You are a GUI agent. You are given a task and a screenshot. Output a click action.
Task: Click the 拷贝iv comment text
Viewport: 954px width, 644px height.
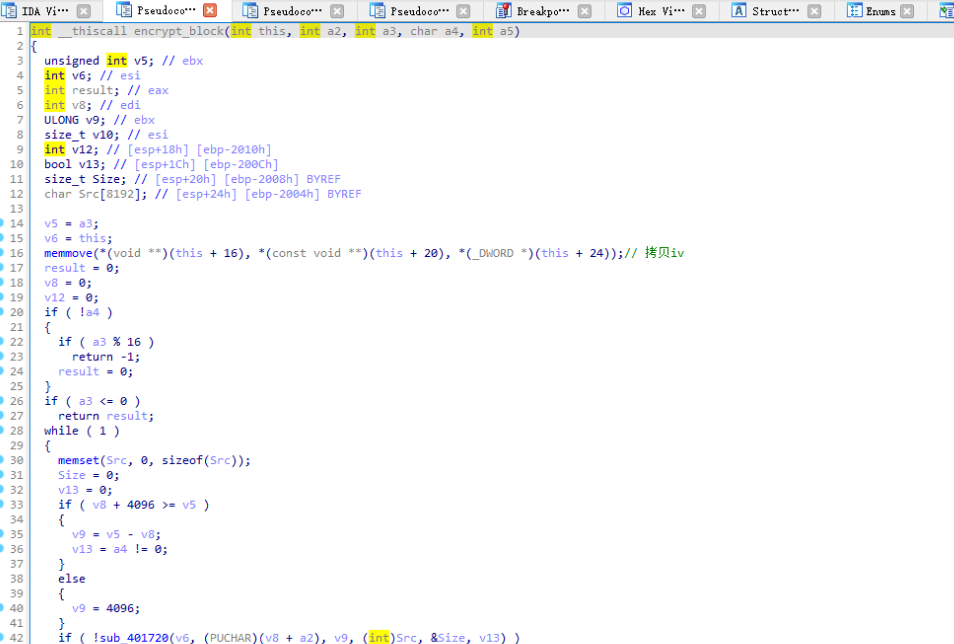pos(664,253)
